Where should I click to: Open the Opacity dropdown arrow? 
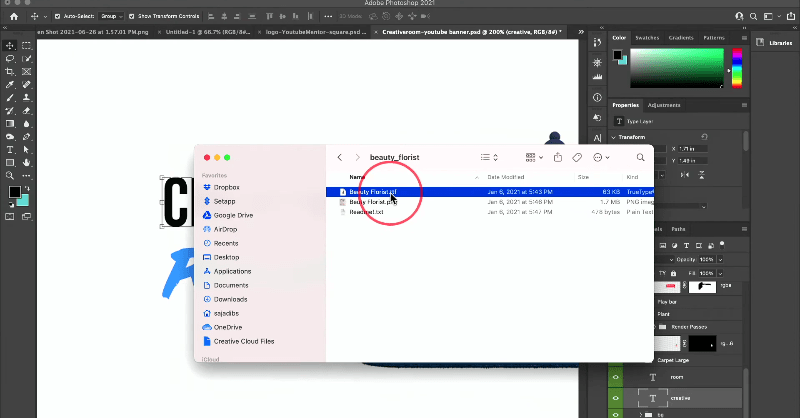[720, 259]
